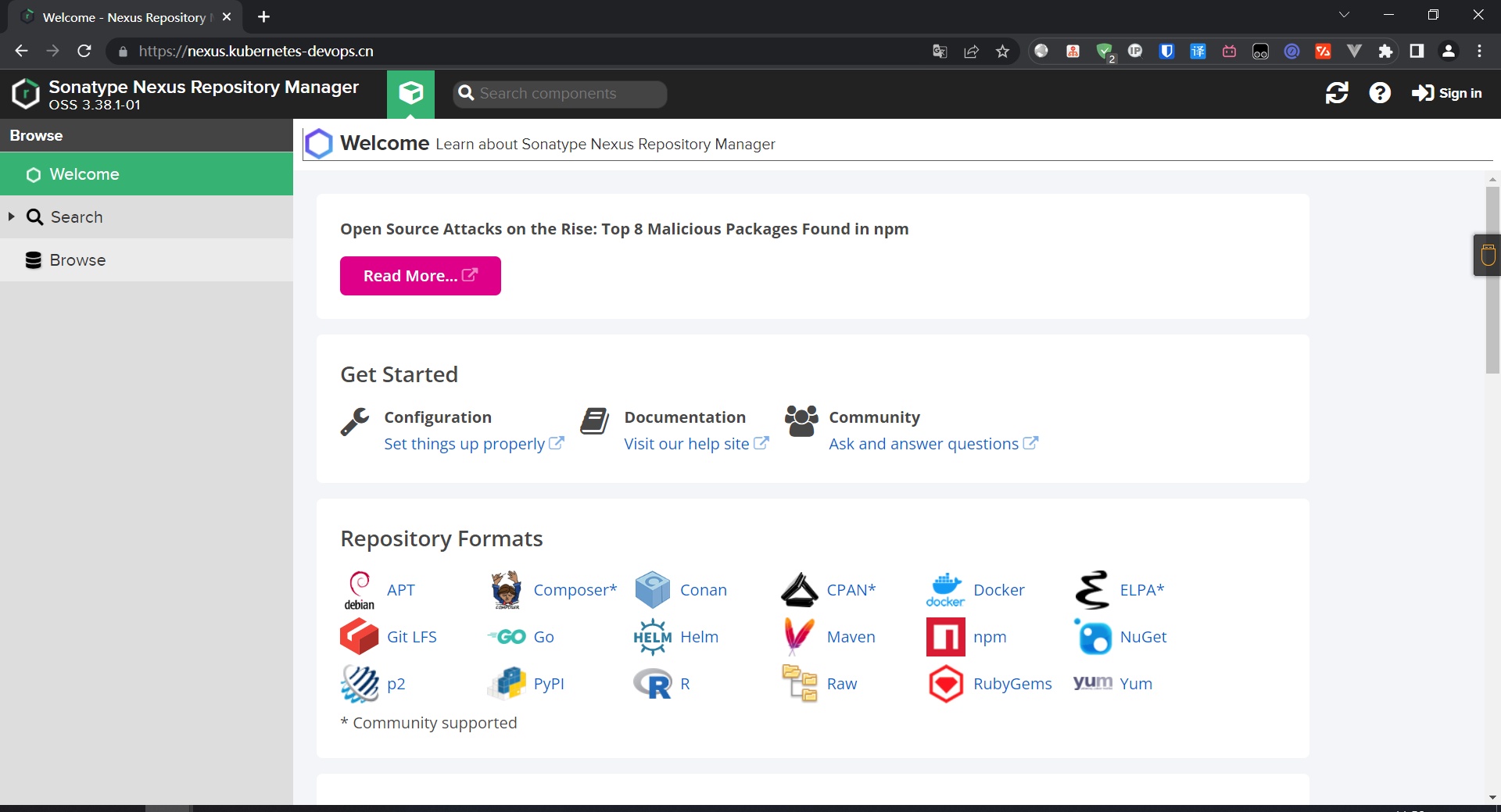Click the RubyGems format icon
Image resolution: width=1501 pixels, height=812 pixels.
click(945, 684)
